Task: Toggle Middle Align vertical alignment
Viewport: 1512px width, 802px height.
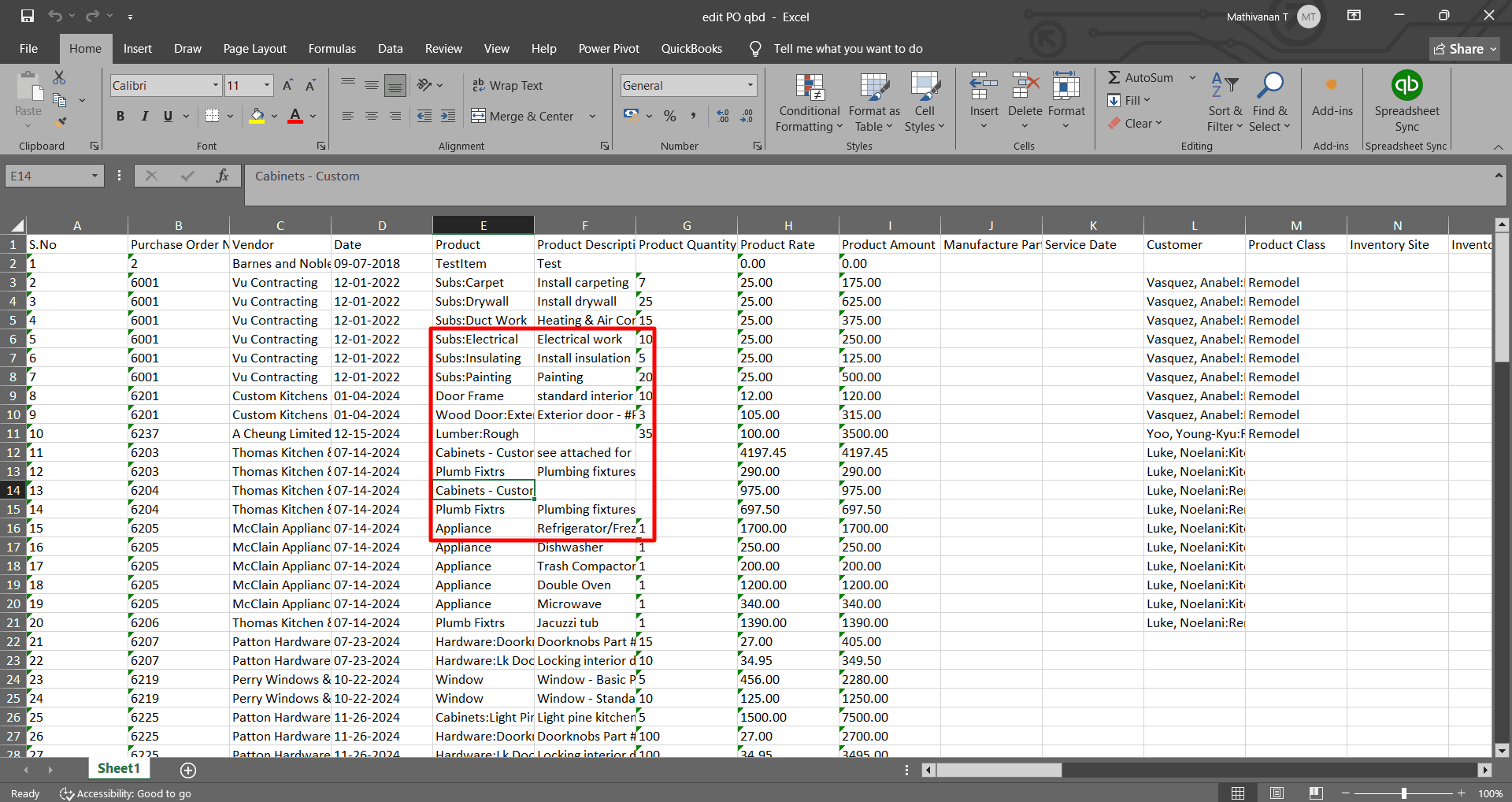Action: click(372, 85)
